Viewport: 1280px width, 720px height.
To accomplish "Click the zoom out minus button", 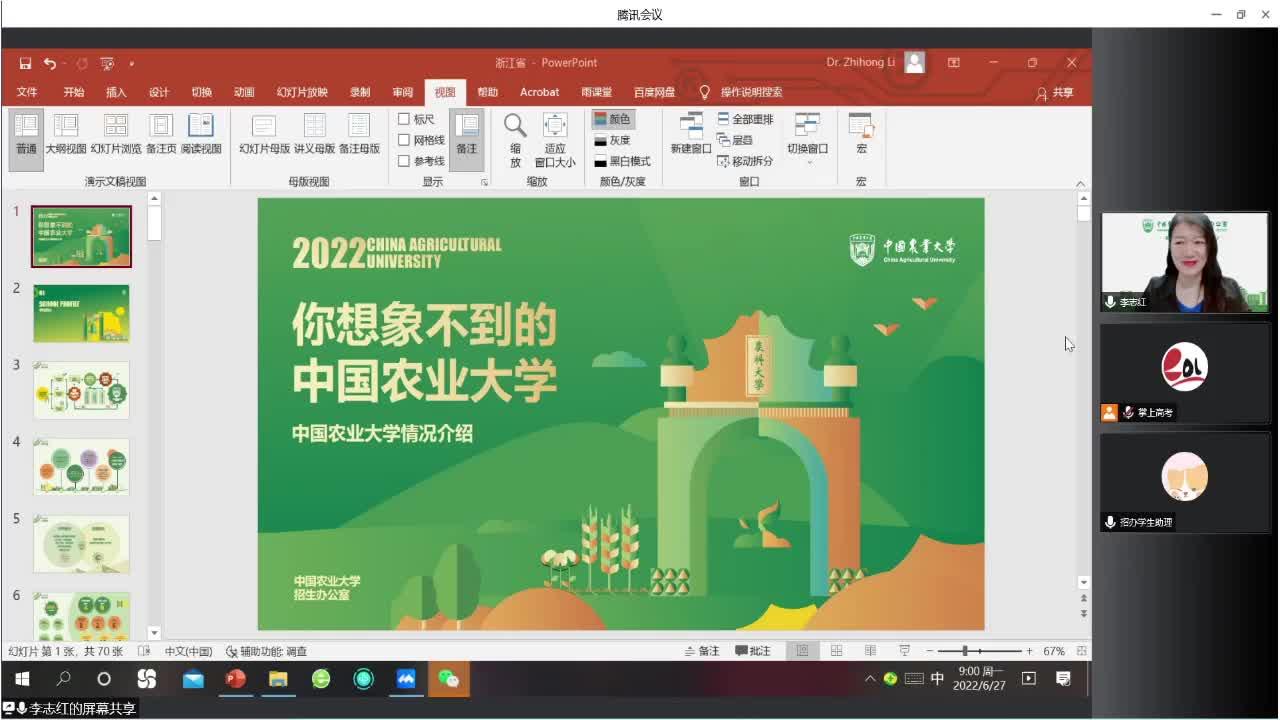I will point(929,651).
